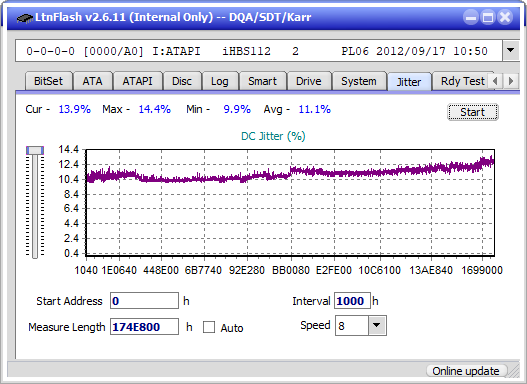Click the Measure Length input field
Image resolution: width=527 pixels, height=384 pixels.
coord(145,327)
